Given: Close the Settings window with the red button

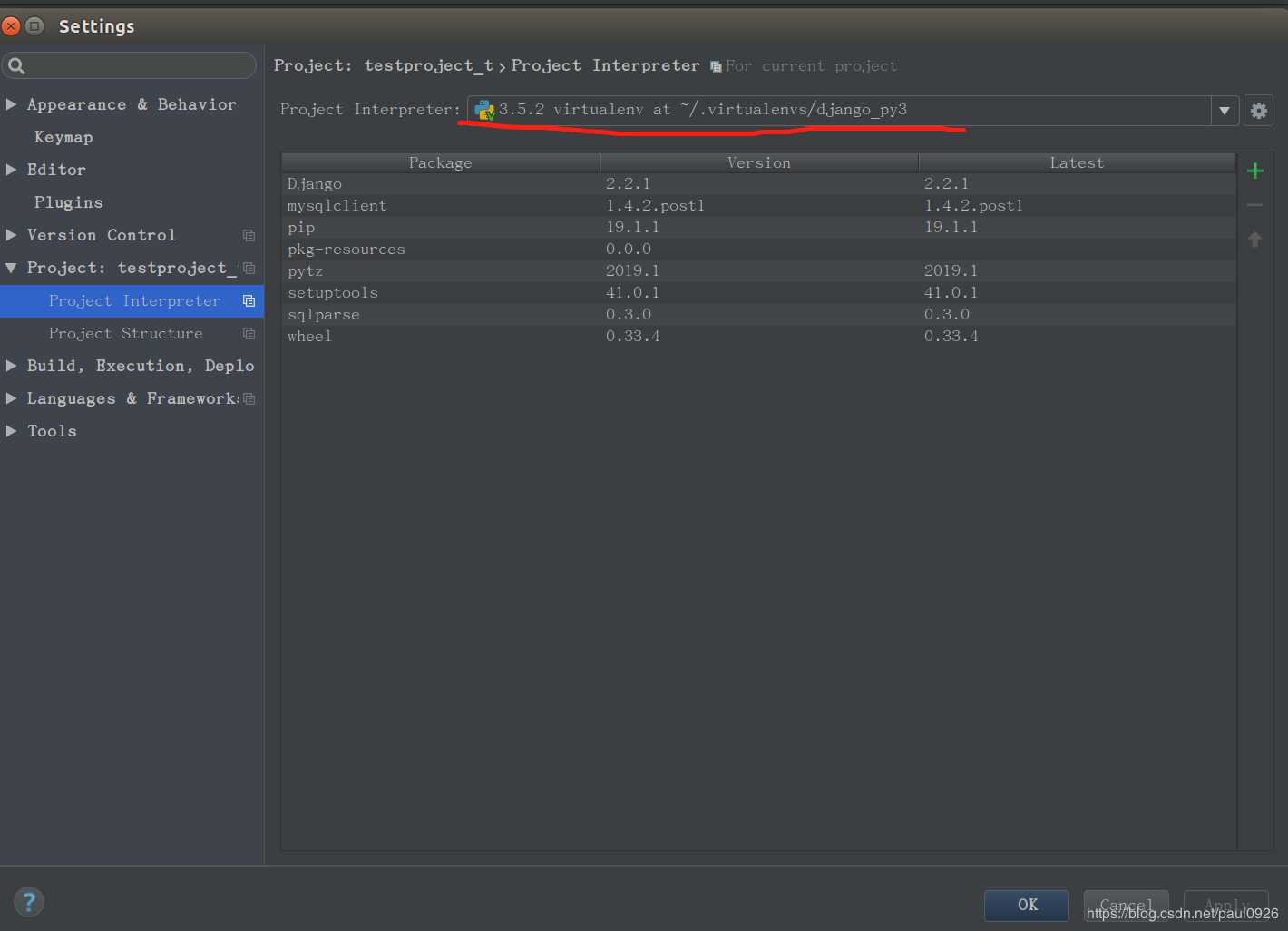Looking at the screenshot, I should pyautogui.click(x=11, y=26).
